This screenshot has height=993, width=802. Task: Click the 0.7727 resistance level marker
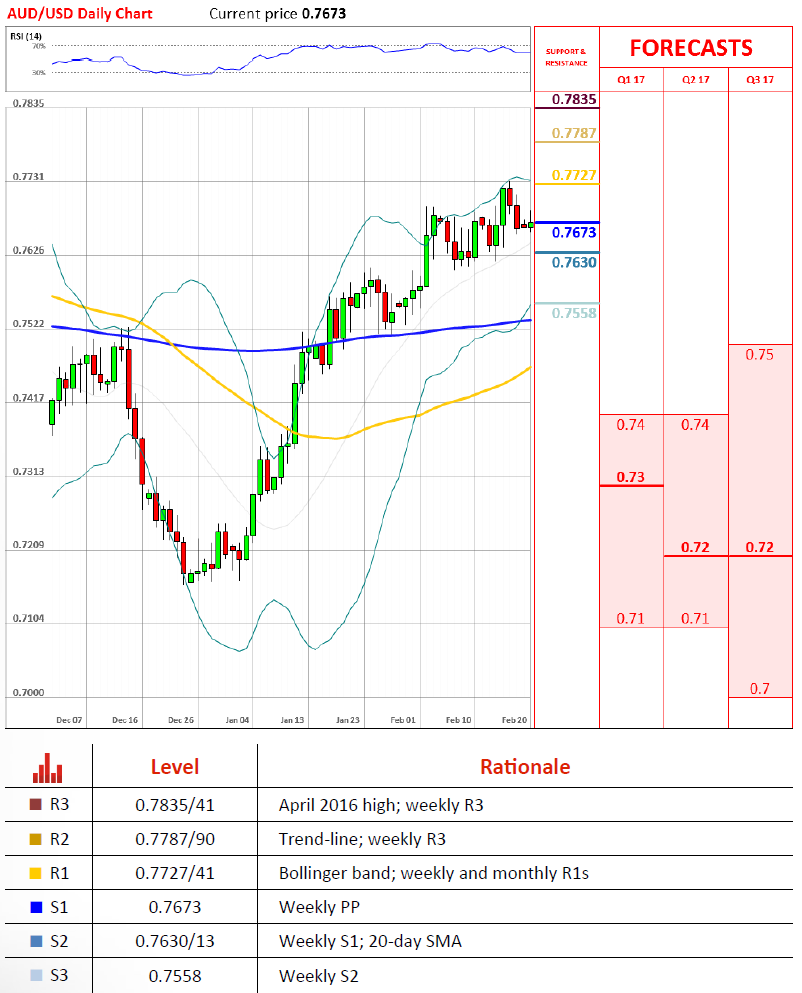[574, 175]
